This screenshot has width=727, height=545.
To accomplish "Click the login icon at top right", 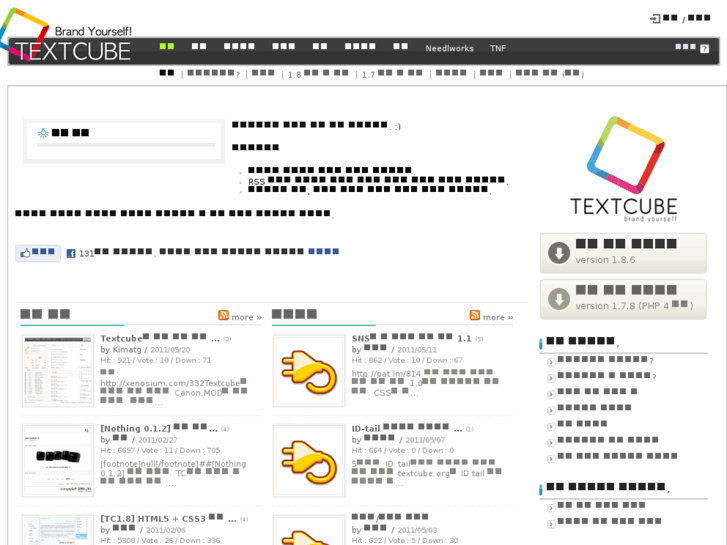I will coord(655,19).
